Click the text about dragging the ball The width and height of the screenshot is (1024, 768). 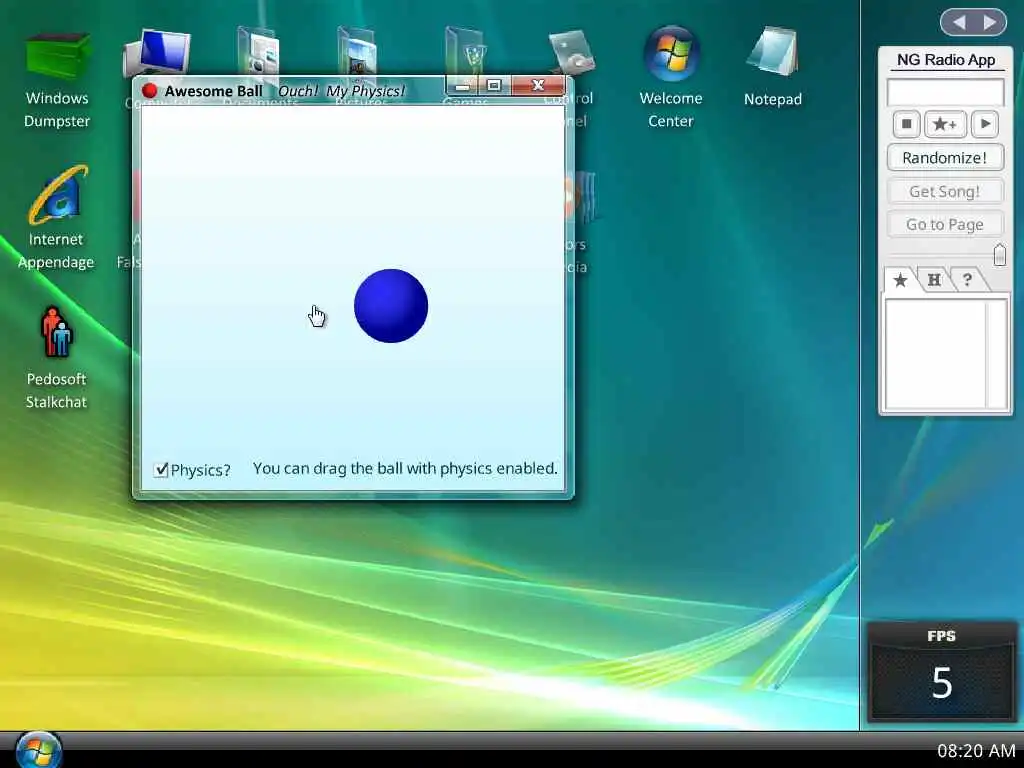(x=405, y=469)
